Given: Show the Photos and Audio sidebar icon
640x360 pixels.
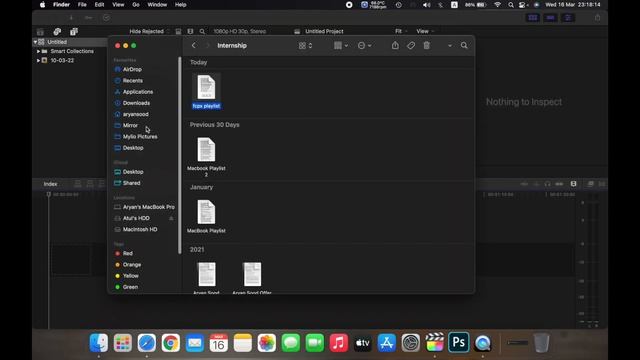Looking at the screenshot, I should pos(57,31).
